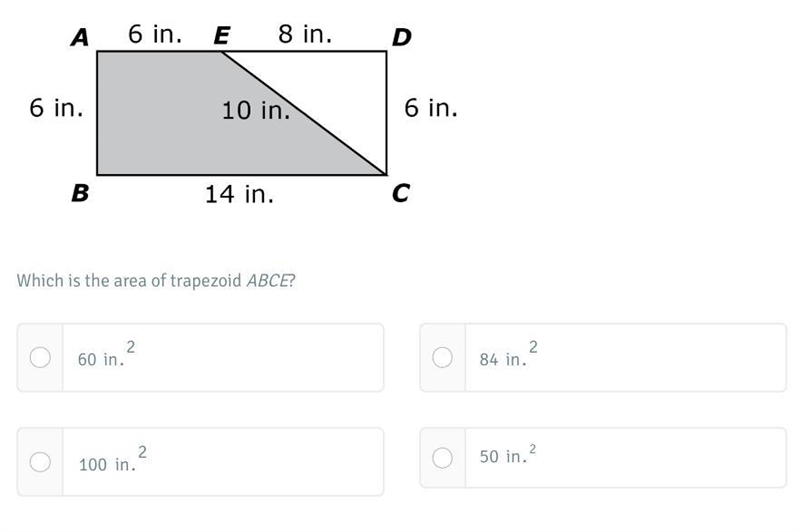Screen dimensions: 800x532
Task: Click the 50 in.² answer text
Action: point(508,453)
